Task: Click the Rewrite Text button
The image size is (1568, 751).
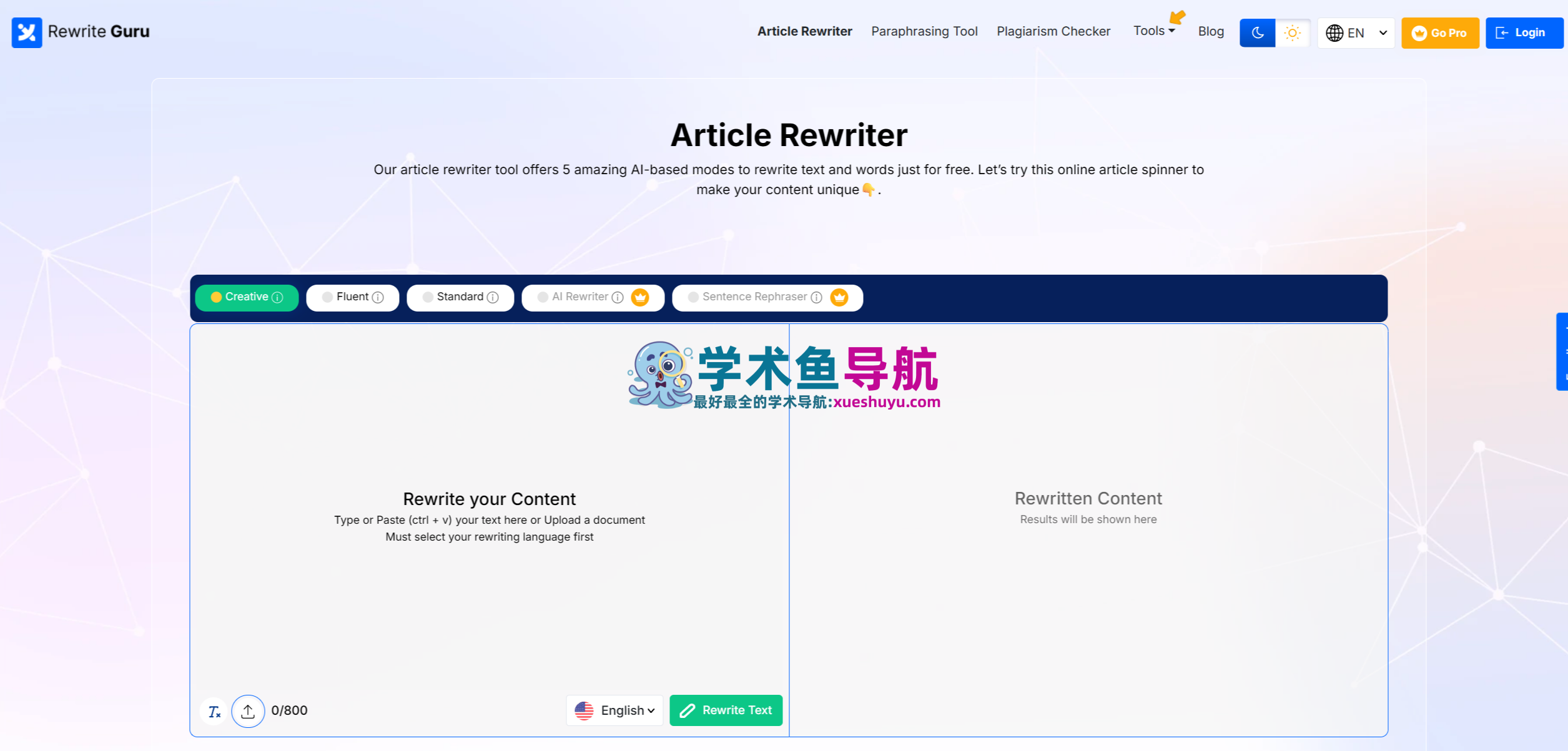Action: click(726, 710)
